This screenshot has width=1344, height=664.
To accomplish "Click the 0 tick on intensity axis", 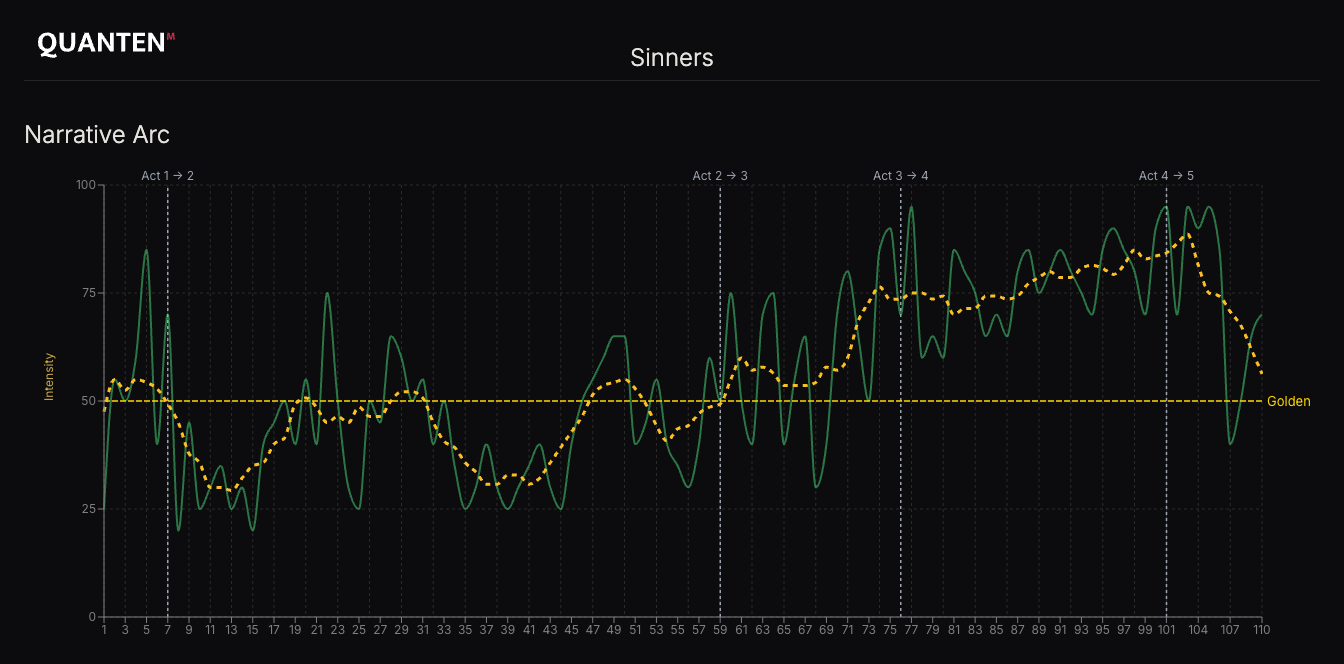I will pyautogui.click(x=91, y=617).
